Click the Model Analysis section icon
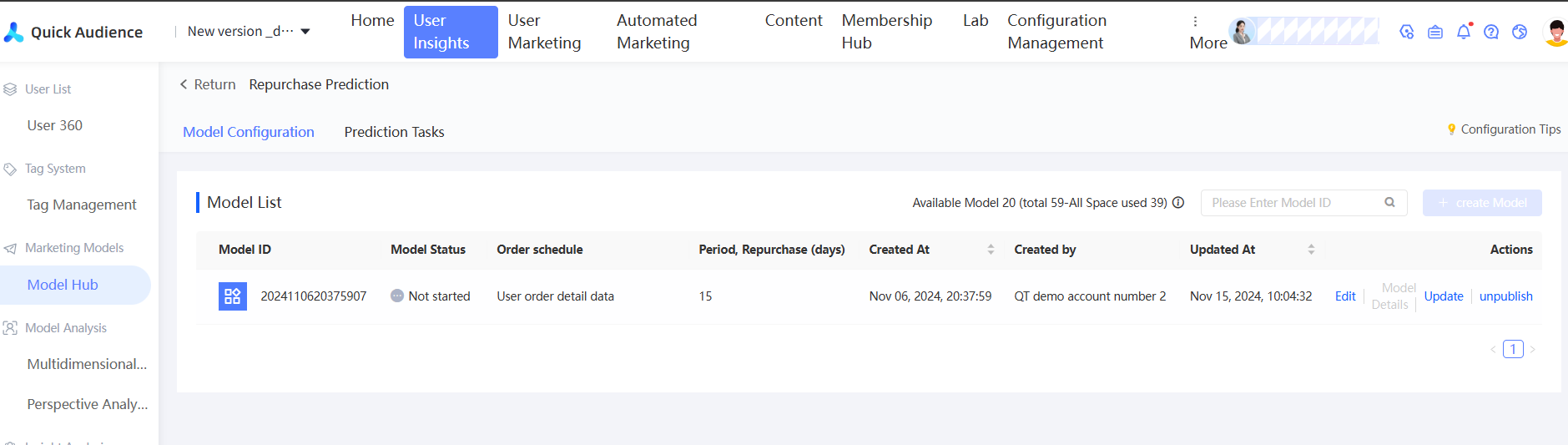This screenshot has height=445, width=1568. (10, 328)
